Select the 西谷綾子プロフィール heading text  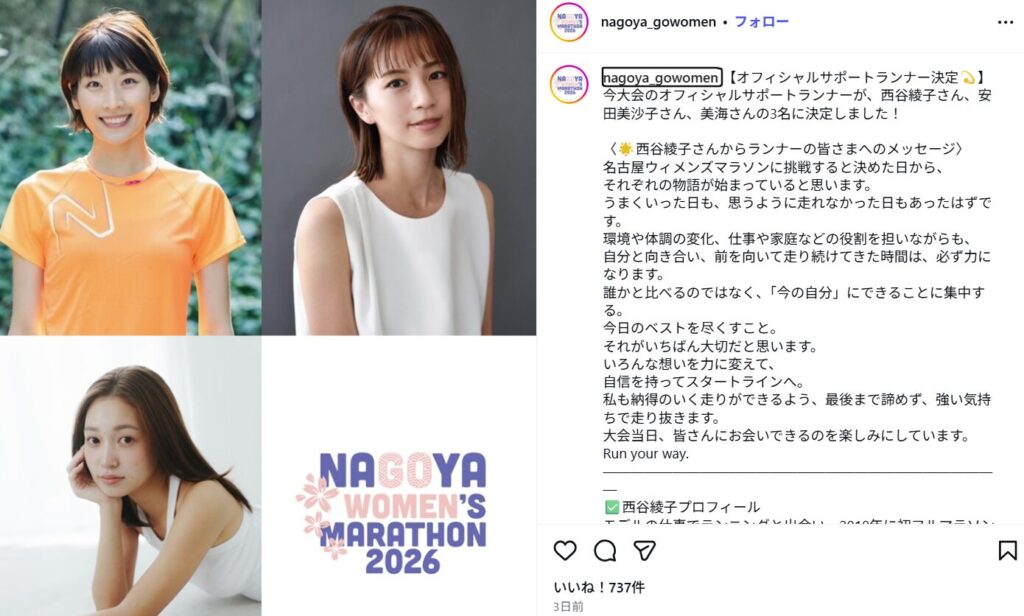pos(690,507)
